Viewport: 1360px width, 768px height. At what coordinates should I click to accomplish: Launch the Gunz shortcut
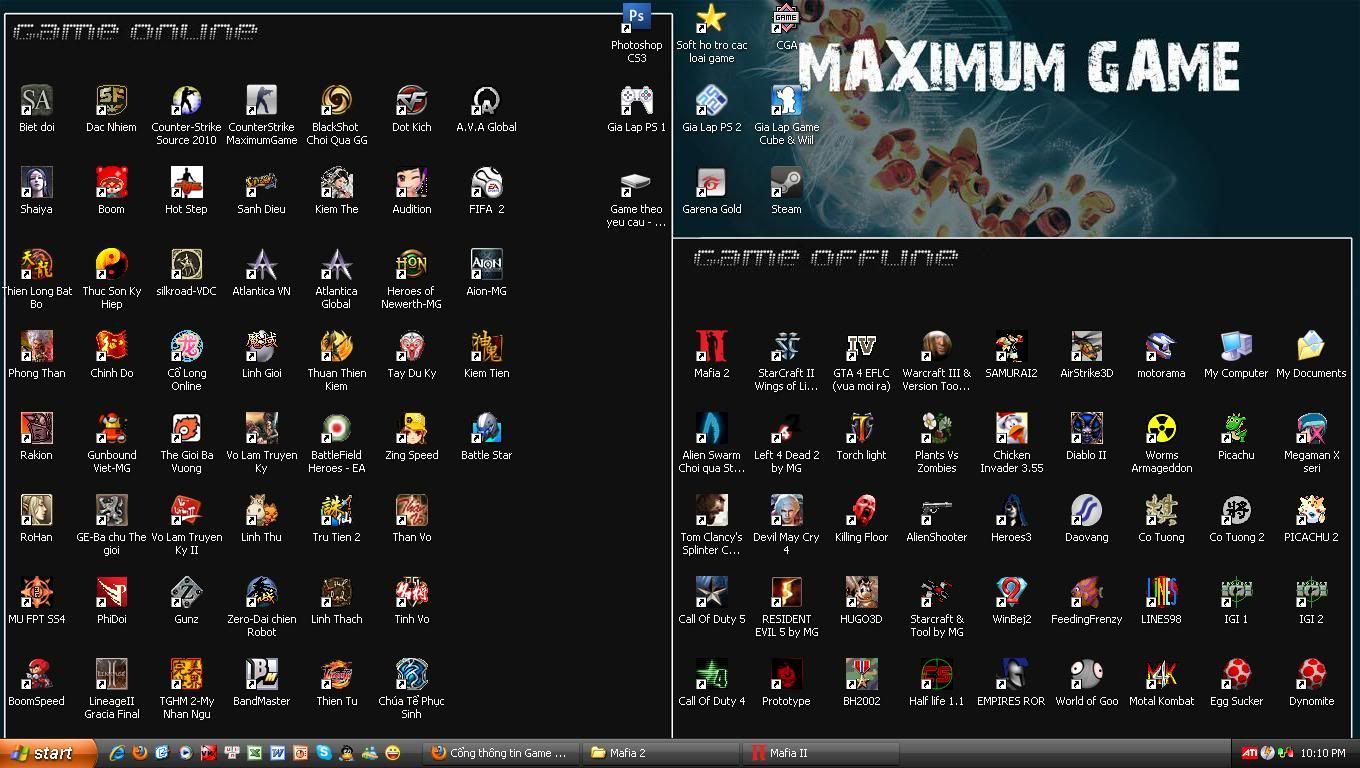[x=186, y=592]
